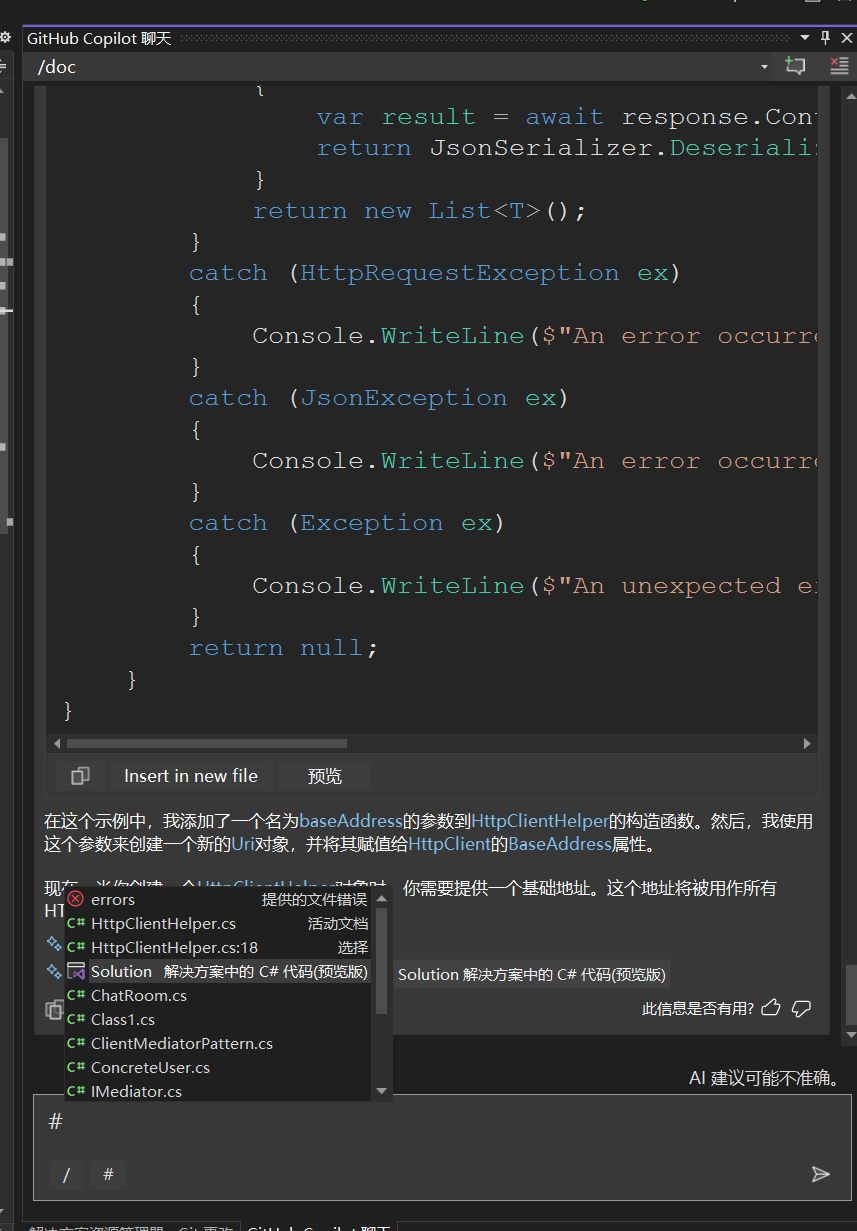Viewport: 857px width, 1231px height.
Task: Click the first HttpClientHelper link in the explanation
Action: point(540,822)
